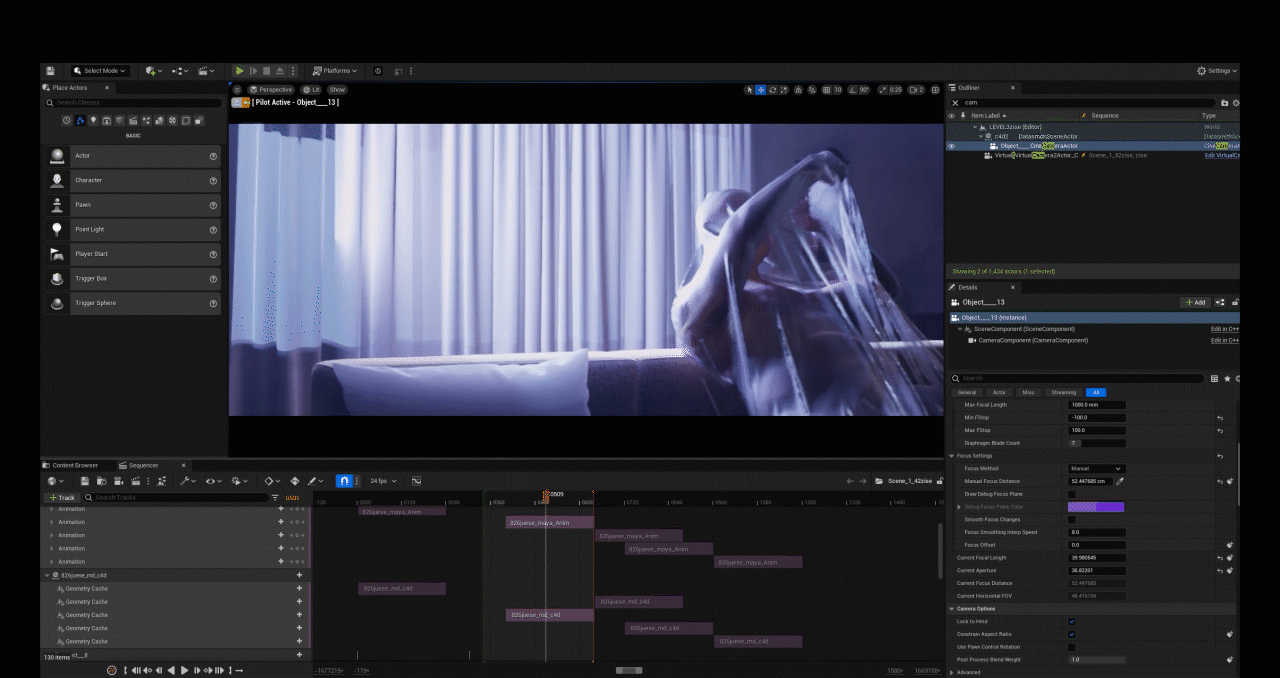The height and width of the screenshot is (678, 1280).
Task: Open the Sequencer curve editor icon
Action: coord(416,481)
